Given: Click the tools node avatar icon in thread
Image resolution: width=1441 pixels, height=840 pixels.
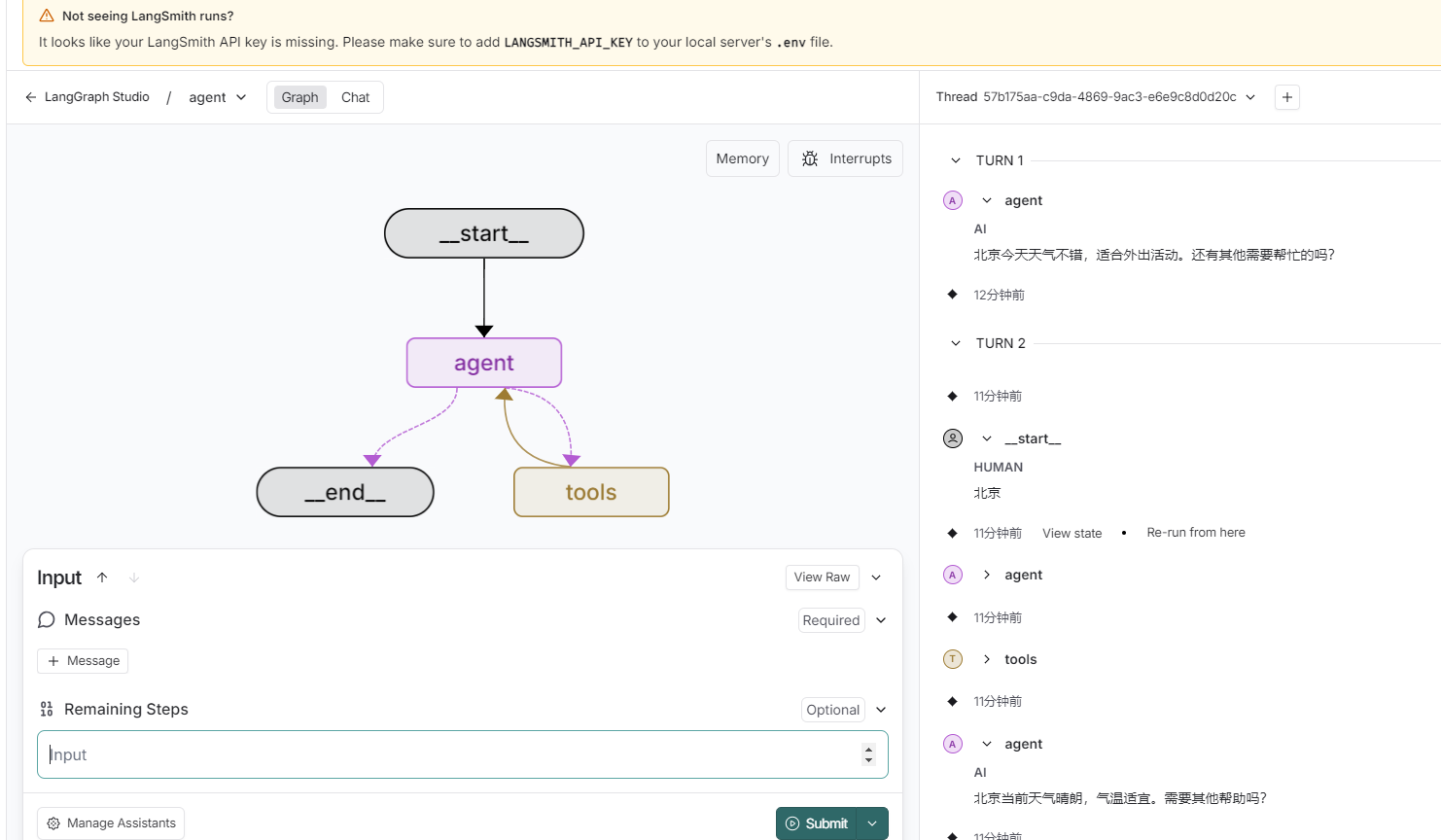Looking at the screenshot, I should 953,659.
